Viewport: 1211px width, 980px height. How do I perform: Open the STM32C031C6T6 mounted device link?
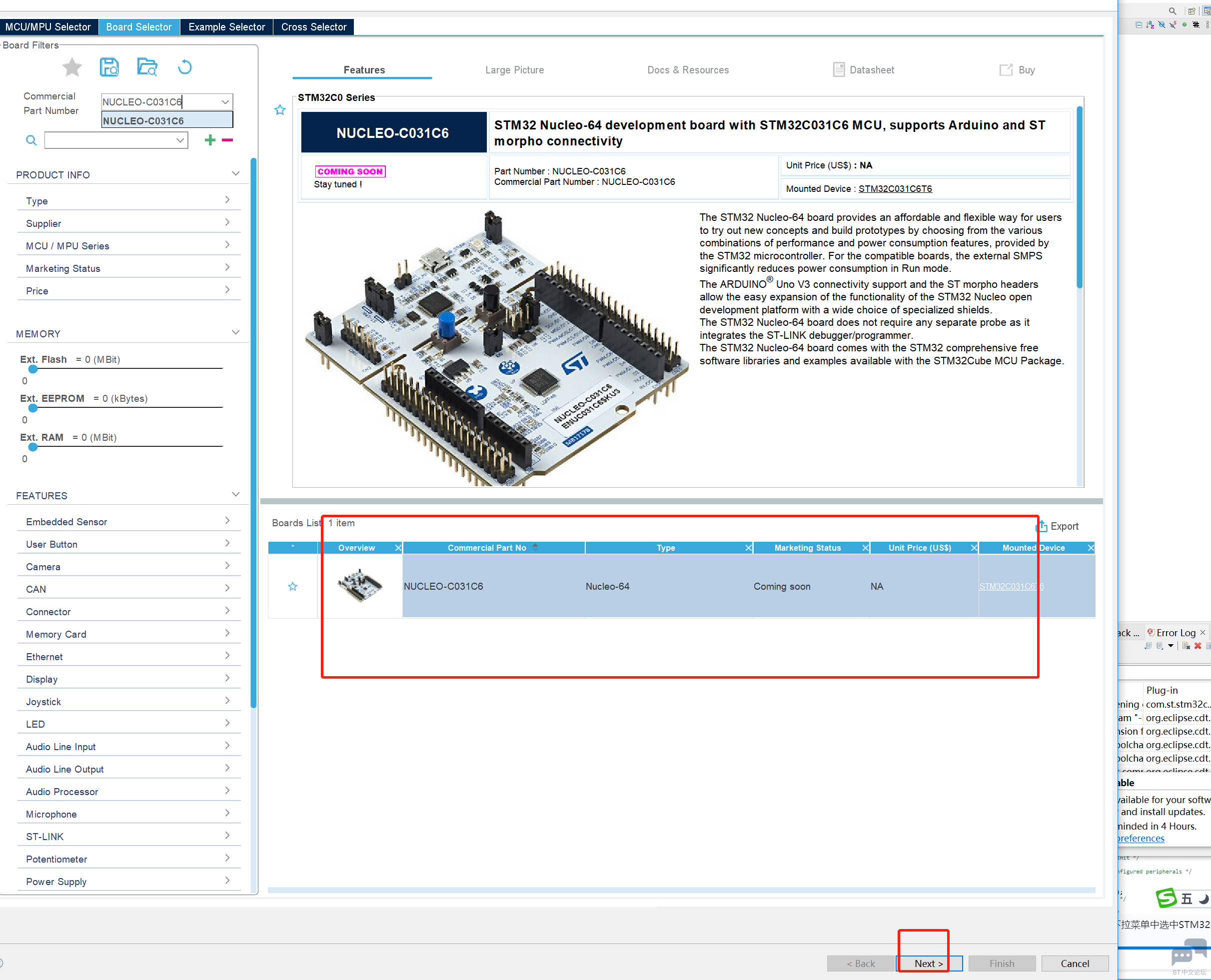[x=895, y=188]
